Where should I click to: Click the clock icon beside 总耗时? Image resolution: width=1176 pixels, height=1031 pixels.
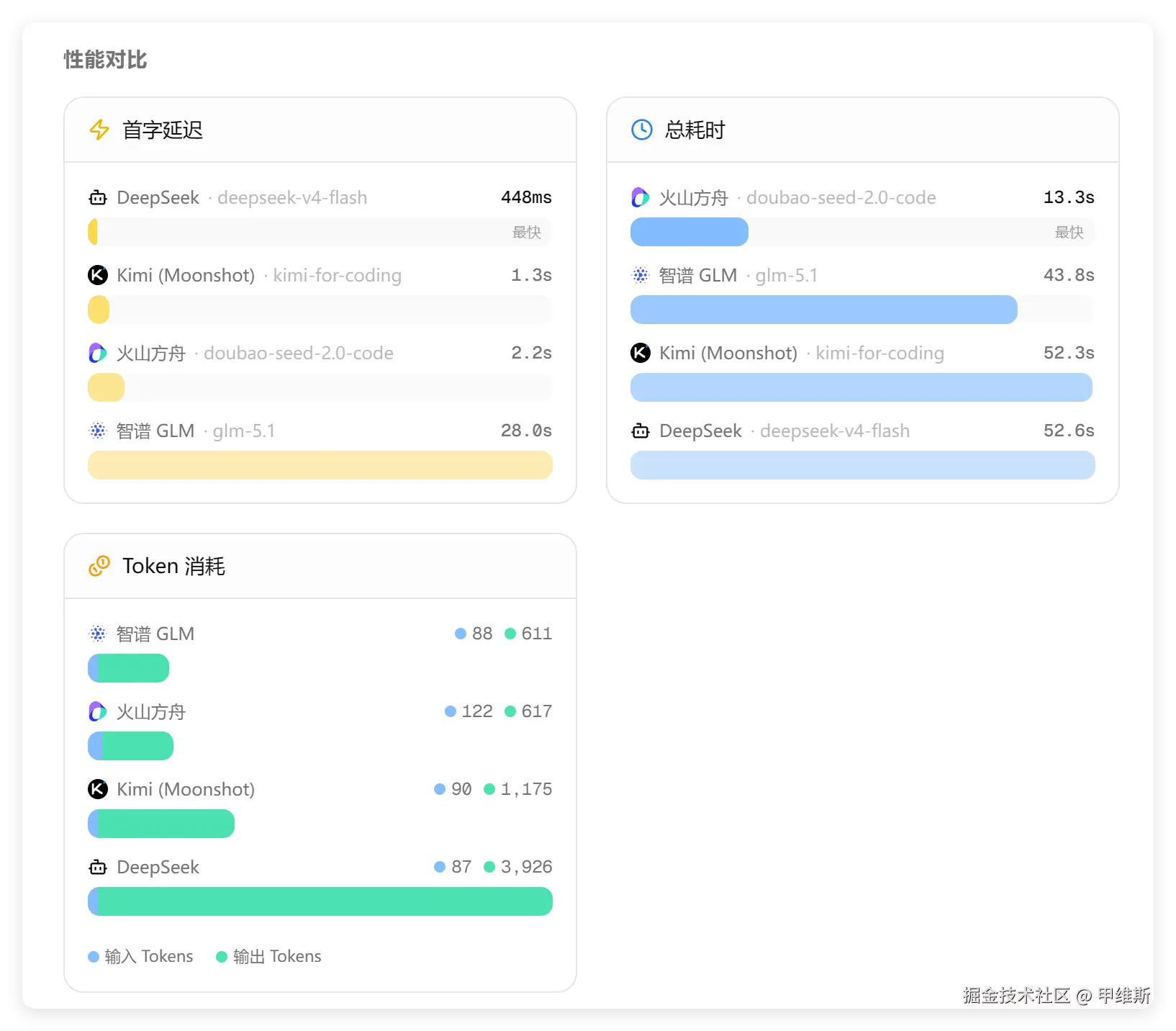click(x=641, y=130)
